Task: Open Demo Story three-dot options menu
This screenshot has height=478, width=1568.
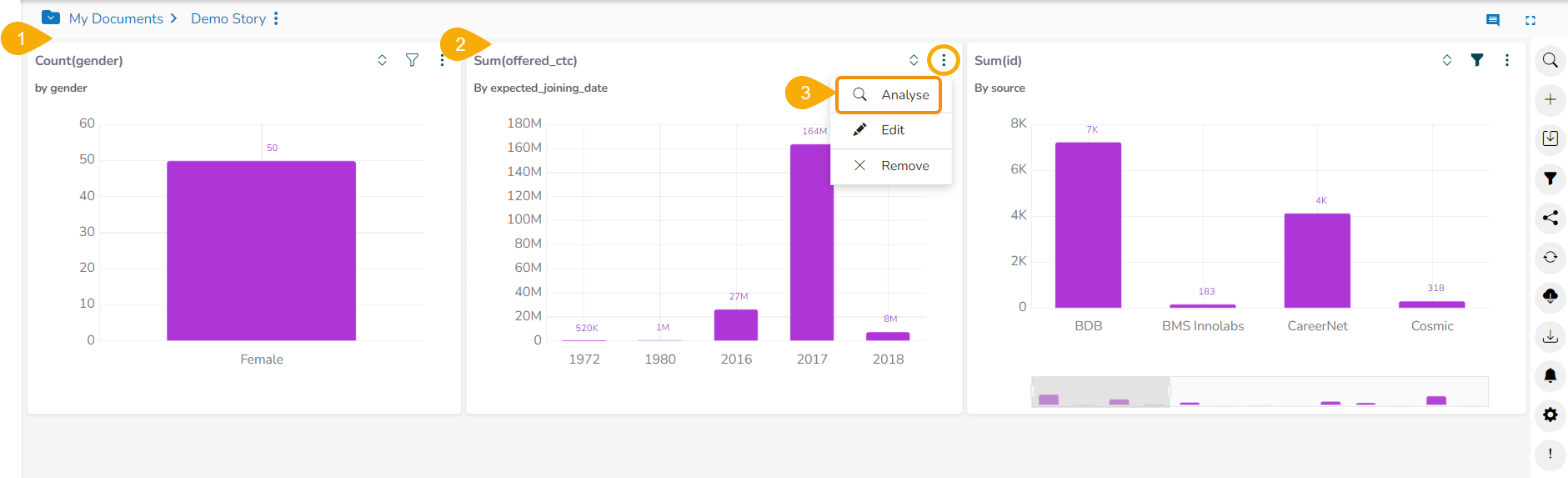Action: (276, 18)
